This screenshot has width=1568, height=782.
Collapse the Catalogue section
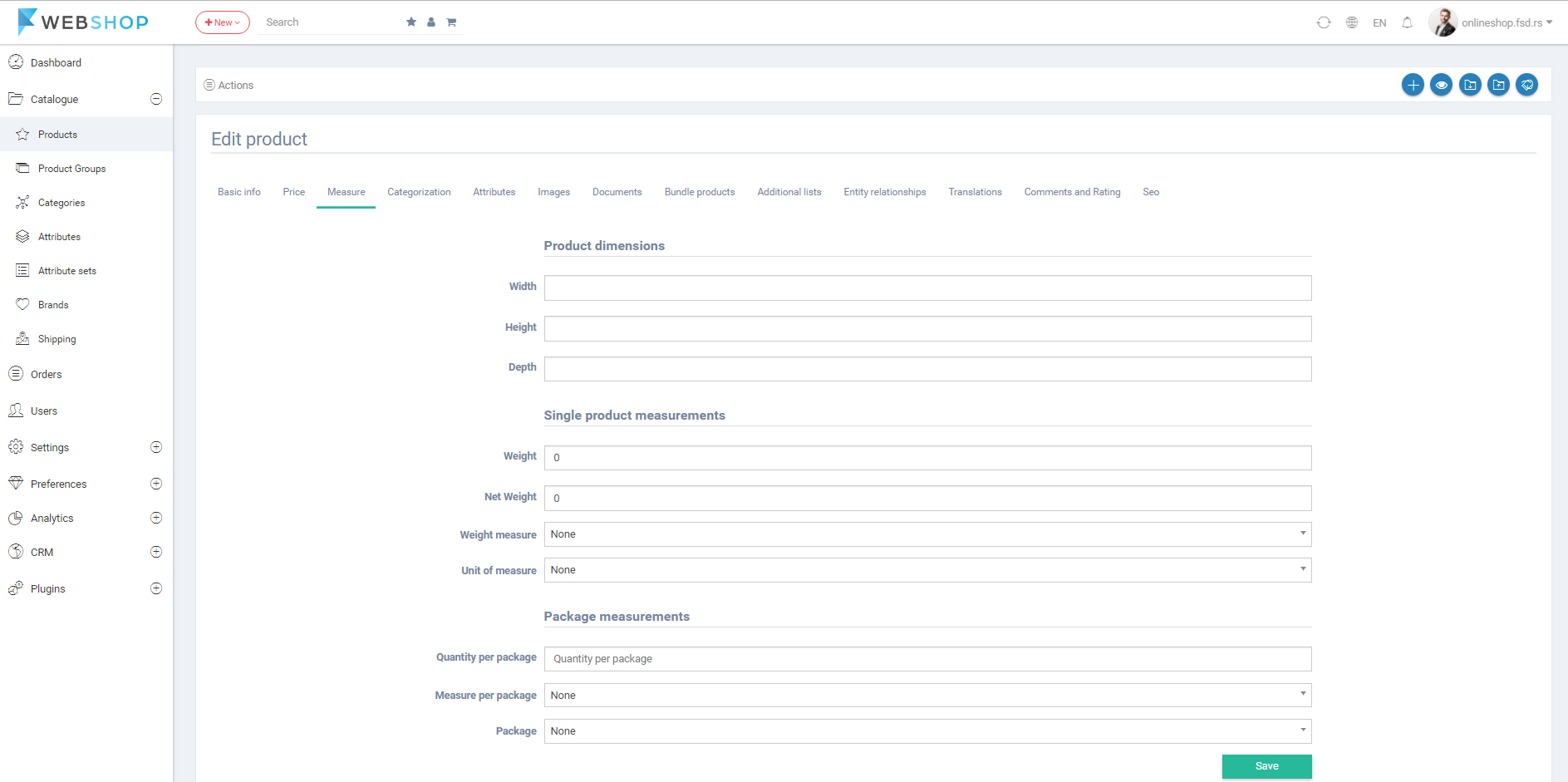[155, 99]
